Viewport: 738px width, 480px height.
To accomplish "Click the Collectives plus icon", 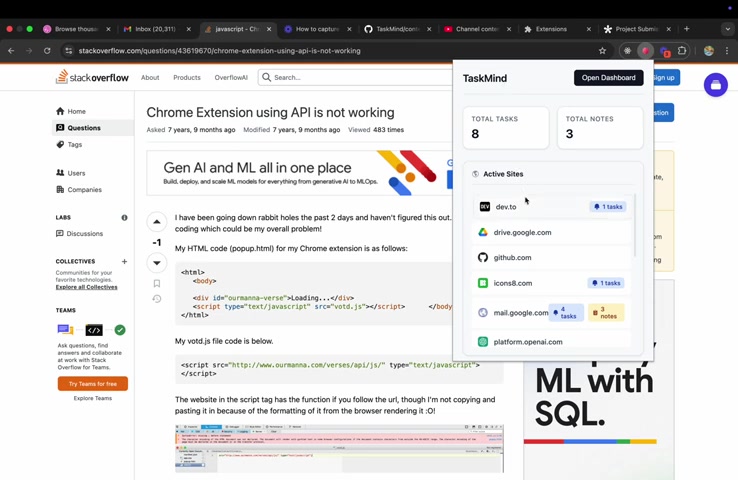I will [124, 261].
